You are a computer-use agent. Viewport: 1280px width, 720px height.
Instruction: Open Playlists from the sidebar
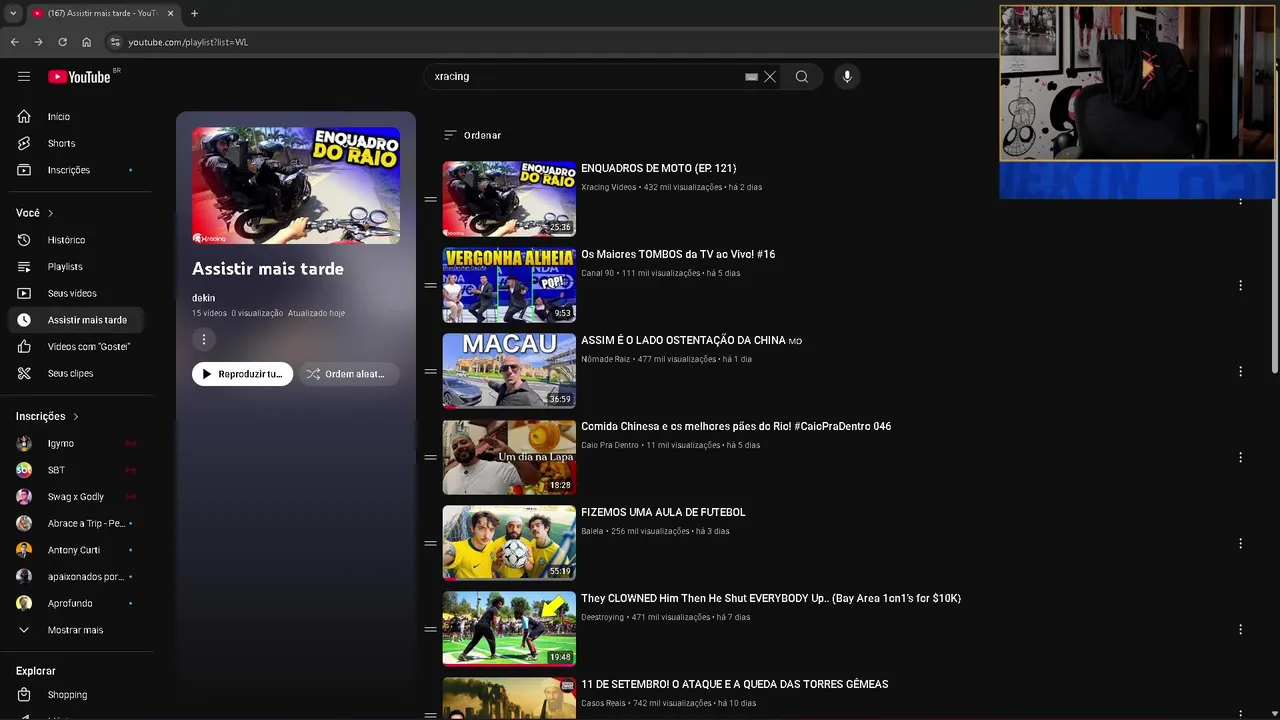pos(77,267)
